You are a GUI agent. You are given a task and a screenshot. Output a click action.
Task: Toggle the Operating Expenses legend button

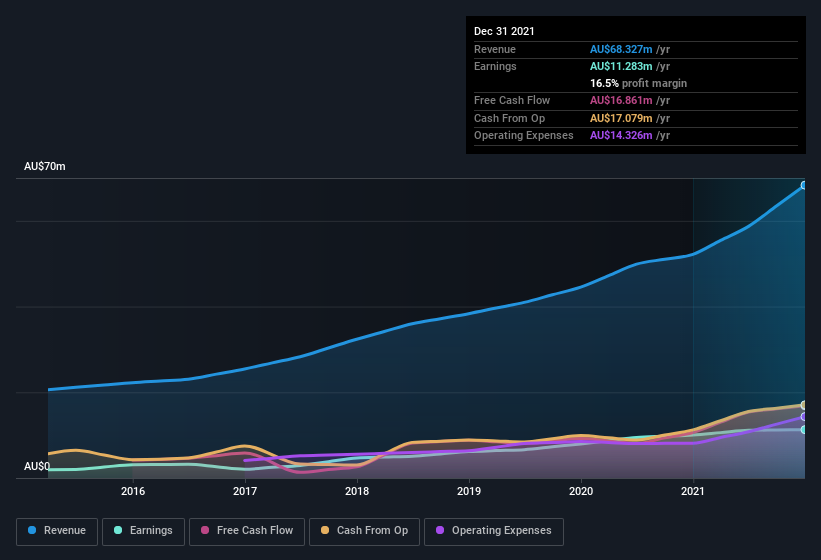[x=494, y=531]
